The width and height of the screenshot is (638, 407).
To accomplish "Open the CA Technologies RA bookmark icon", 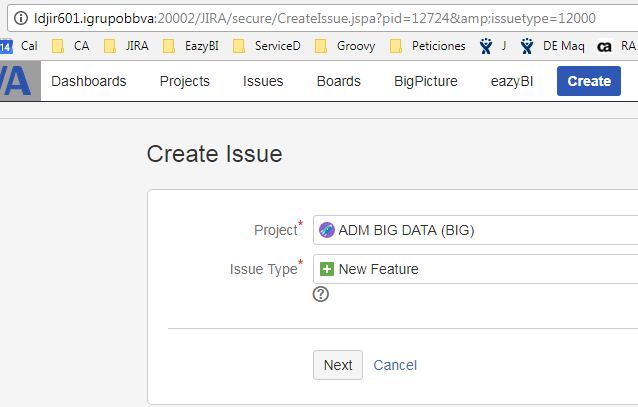I will click(604, 46).
